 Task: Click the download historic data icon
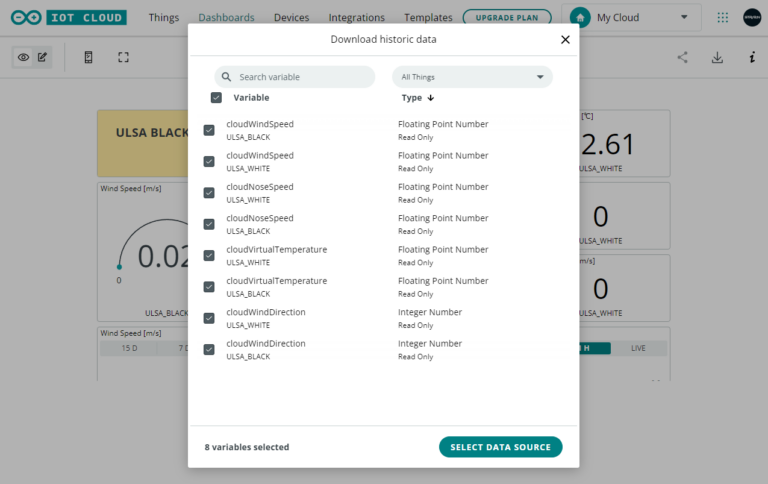click(717, 57)
